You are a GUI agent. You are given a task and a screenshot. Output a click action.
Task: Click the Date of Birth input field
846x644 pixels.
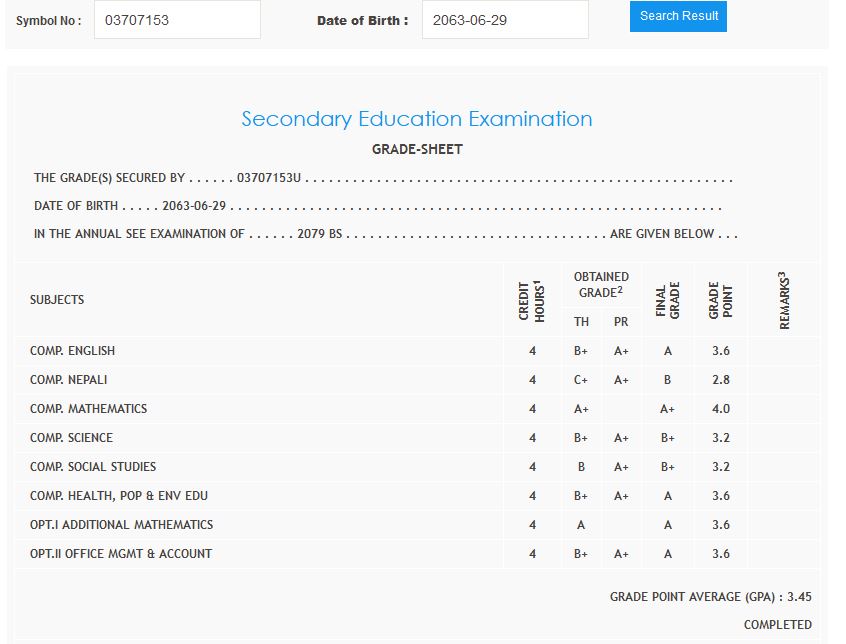click(x=505, y=20)
